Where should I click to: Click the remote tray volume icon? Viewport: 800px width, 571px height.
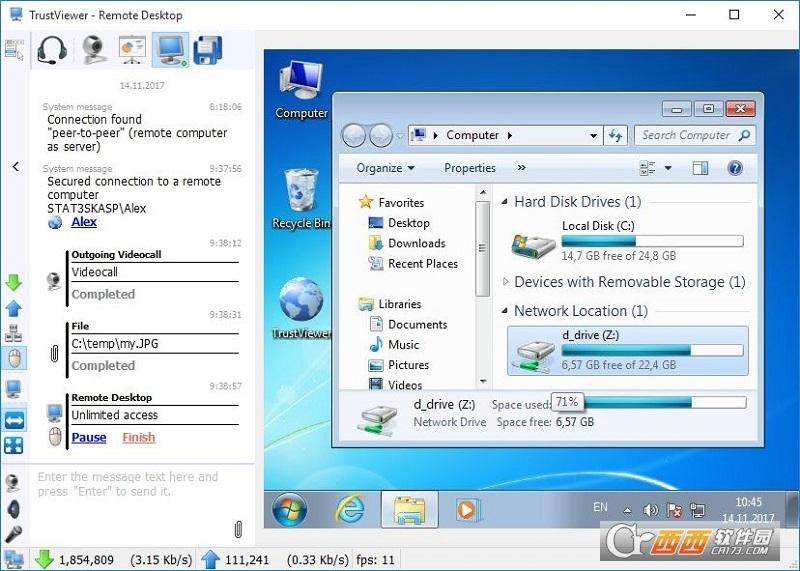pyautogui.click(x=650, y=510)
